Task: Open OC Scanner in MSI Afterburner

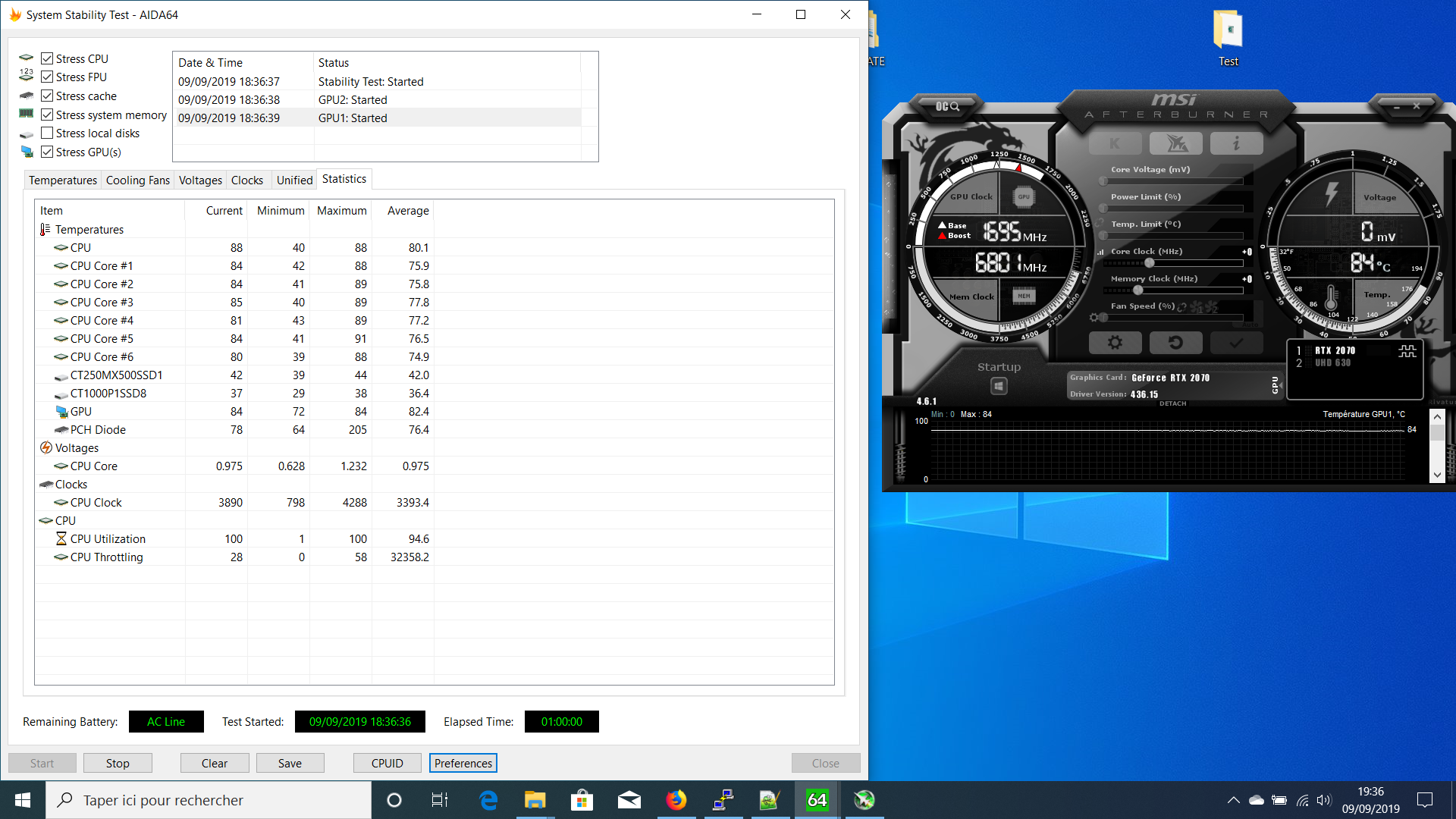Action: (x=947, y=106)
